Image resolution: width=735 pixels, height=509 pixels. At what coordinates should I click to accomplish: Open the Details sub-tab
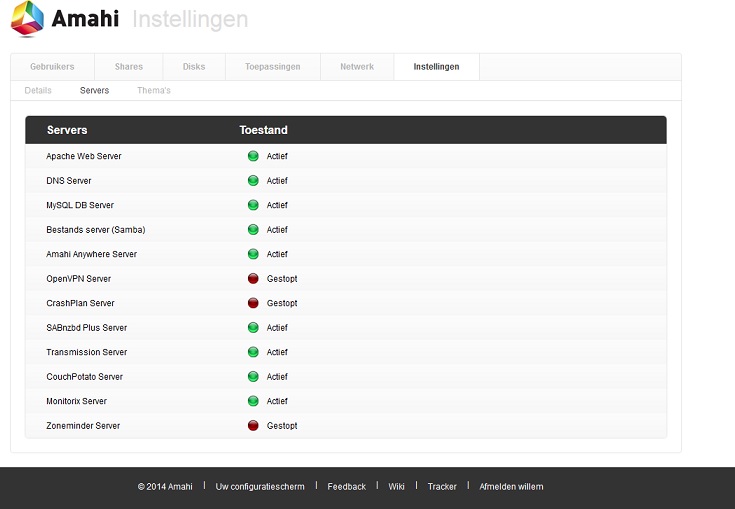38,90
